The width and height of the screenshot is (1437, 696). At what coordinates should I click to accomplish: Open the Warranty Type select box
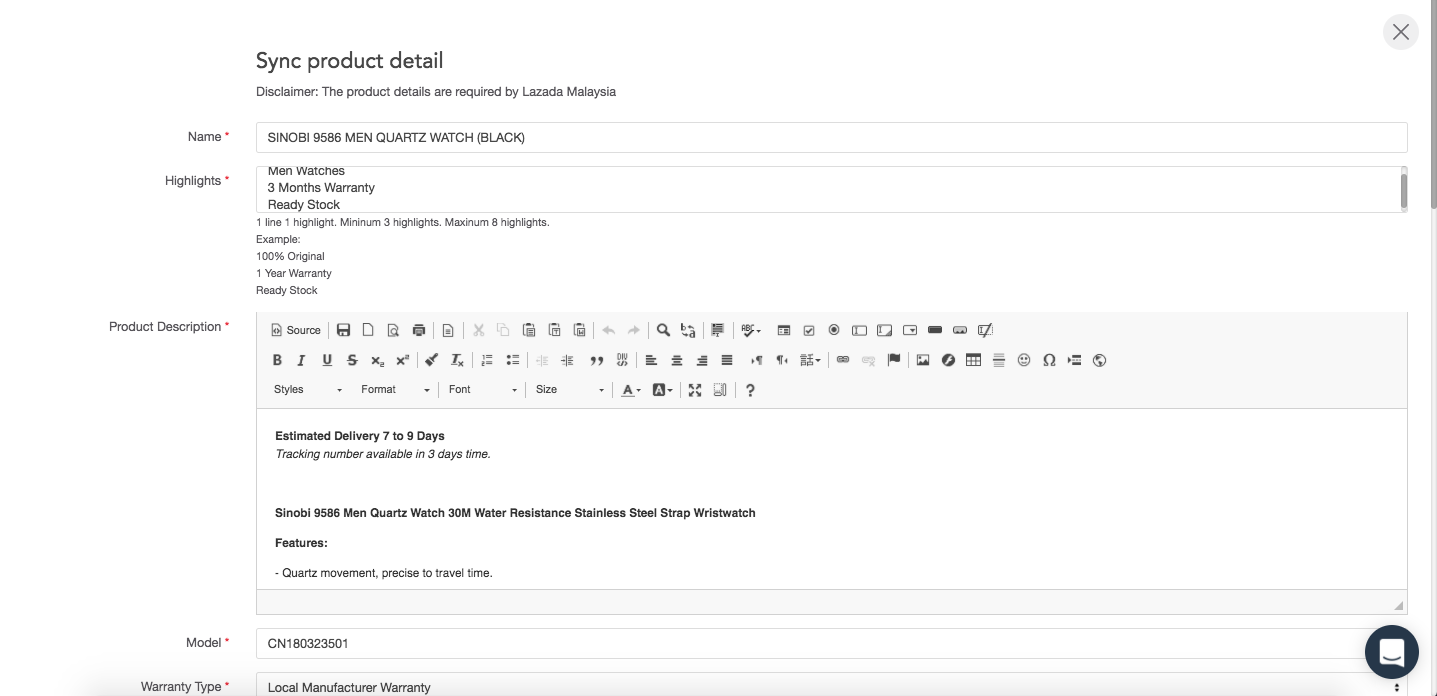point(830,687)
